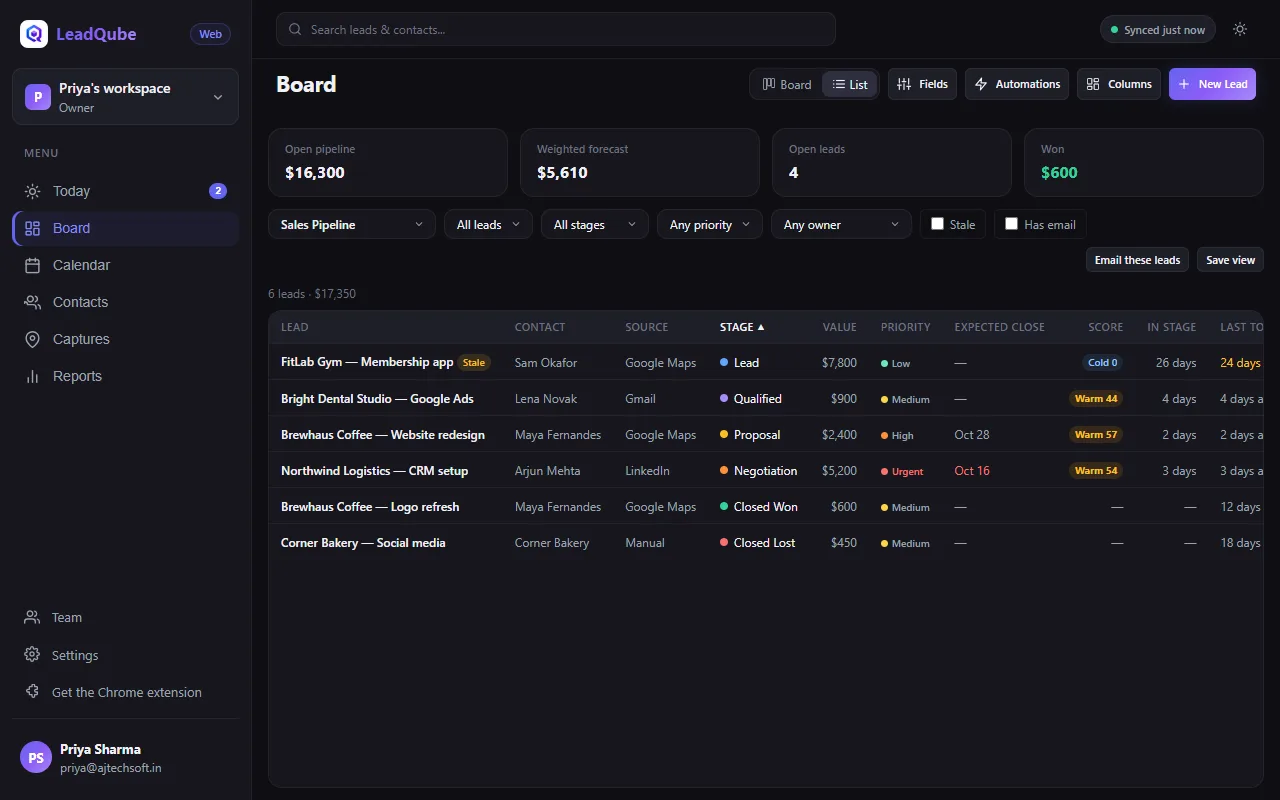Viewport: 1280px width, 800px height.
Task: Click the Urgent priority on Northwind row
Action: click(902, 471)
